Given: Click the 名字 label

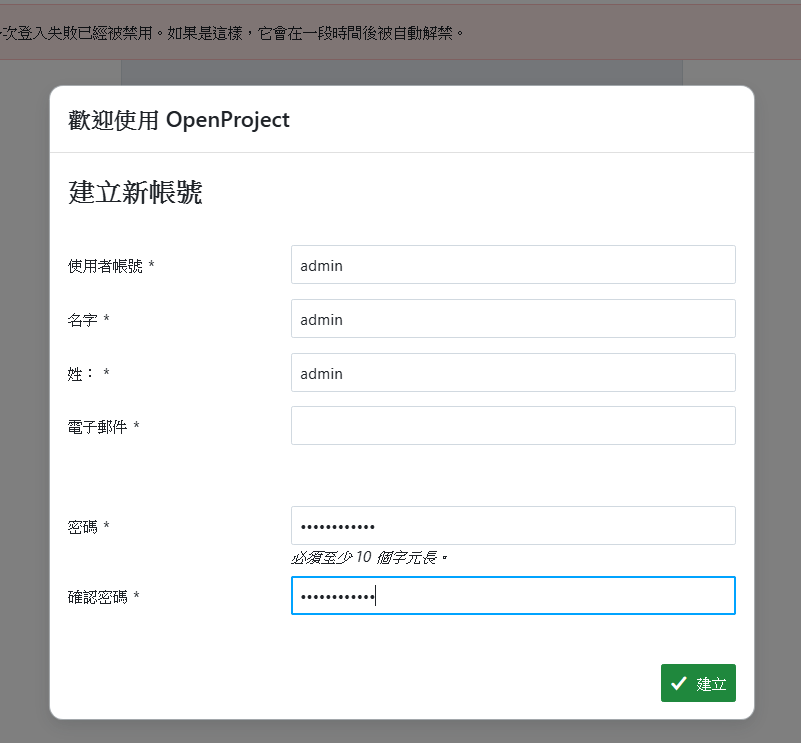Looking at the screenshot, I should click(88, 320).
